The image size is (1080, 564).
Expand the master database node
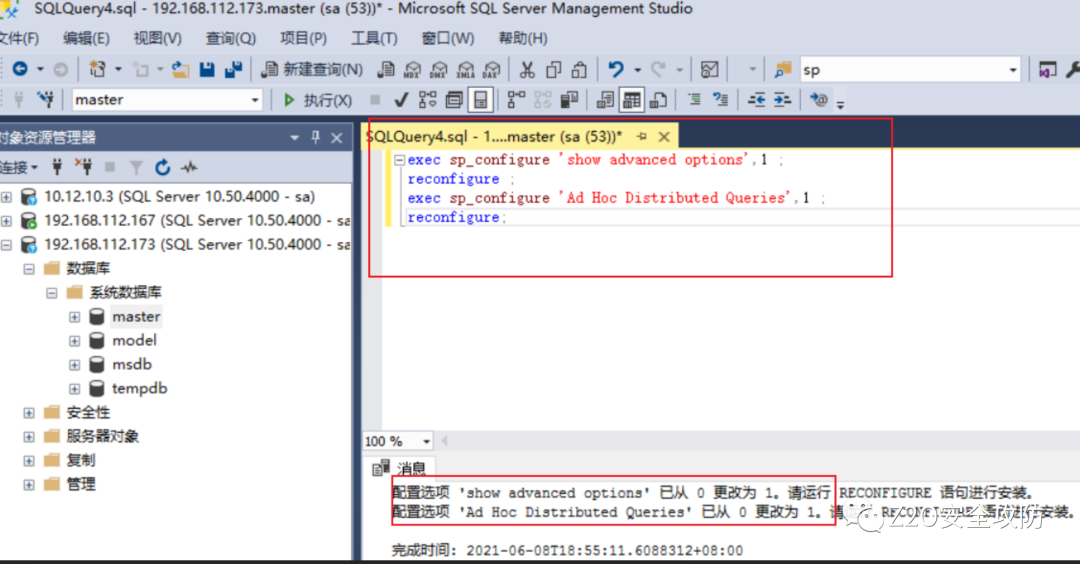(74, 317)
